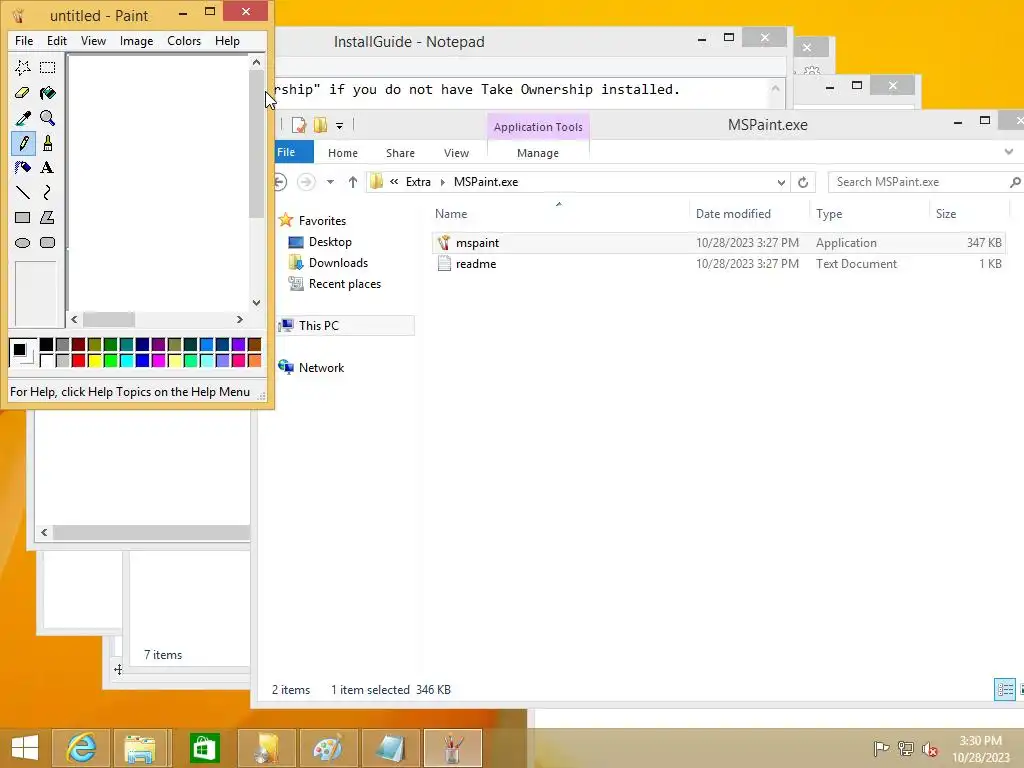Select the mspaint application file

tap(718, 242)
